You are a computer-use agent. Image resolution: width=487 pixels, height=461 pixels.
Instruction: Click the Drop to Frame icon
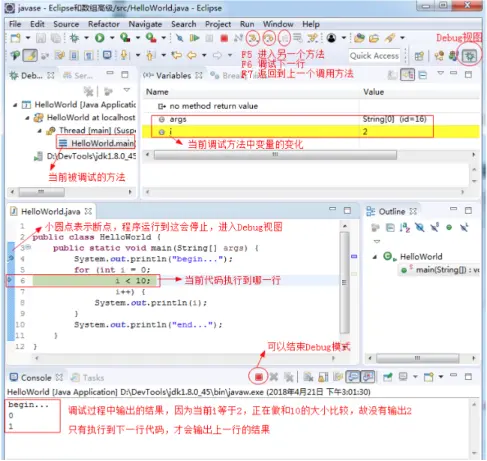click(298, 38)
